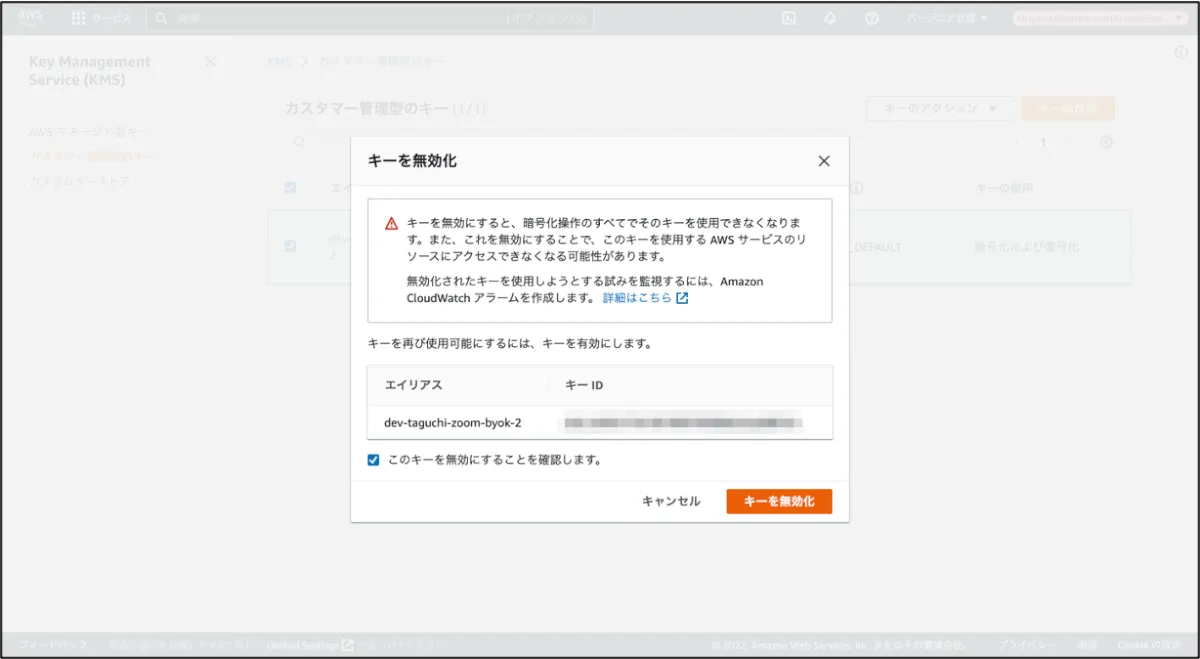Select AWS マネージド型キー in the sidebar
Screen dimensions: 1200x659
pos(89,132)
